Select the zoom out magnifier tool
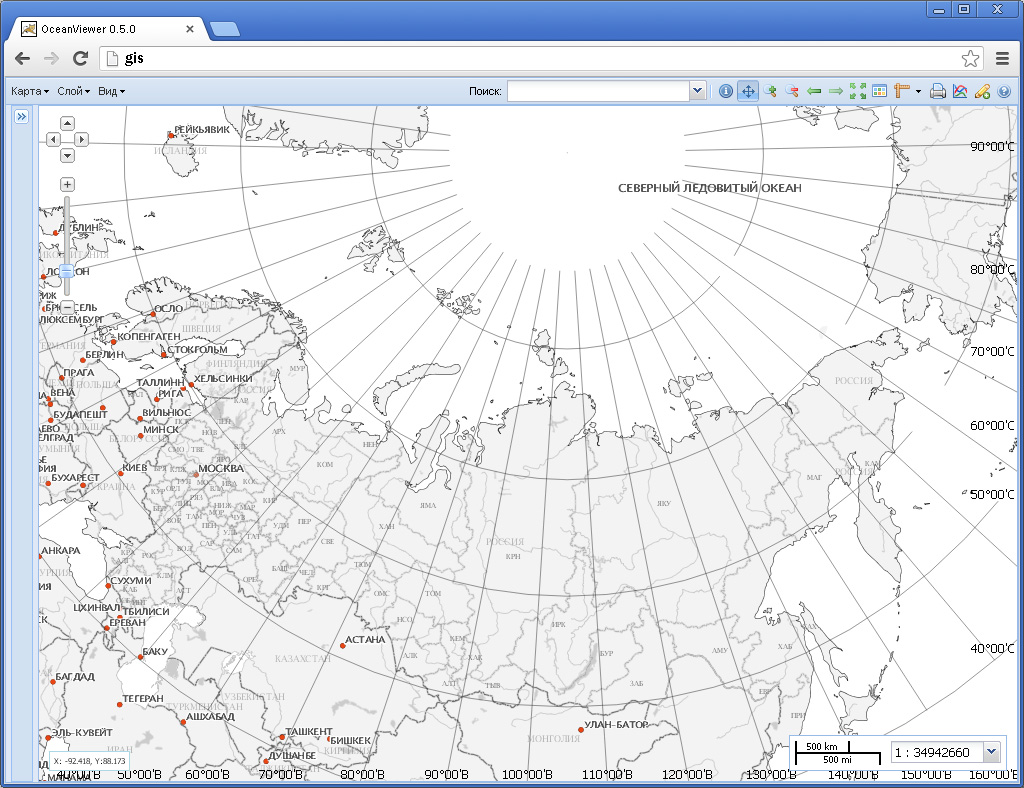This screenshot has height=788, width=1024. click(x=792, y=91)
